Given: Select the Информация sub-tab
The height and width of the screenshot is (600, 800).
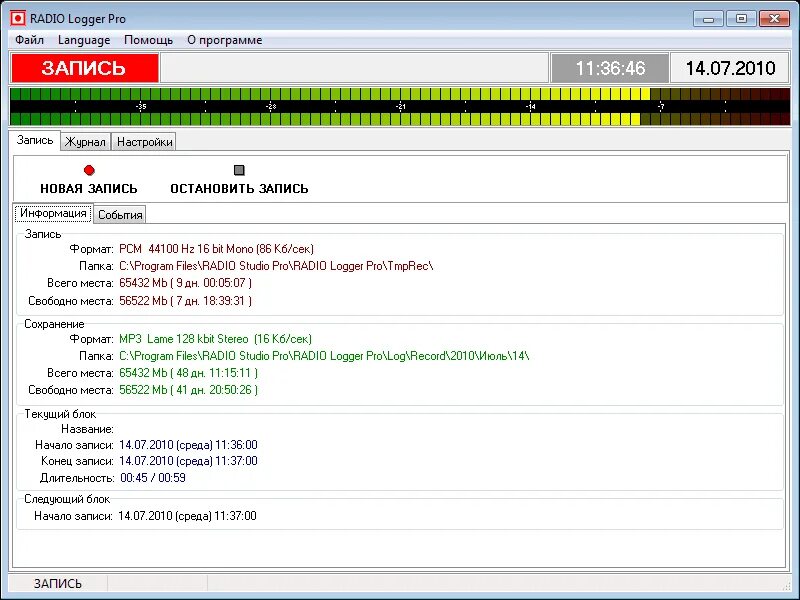Looking at the screenshot, I should [x=53, y=213].
